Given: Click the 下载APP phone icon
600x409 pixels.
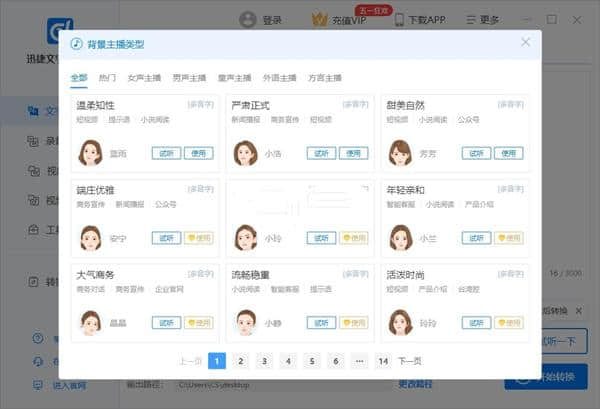Looking at the screenshot, I should tap(399, 19).
